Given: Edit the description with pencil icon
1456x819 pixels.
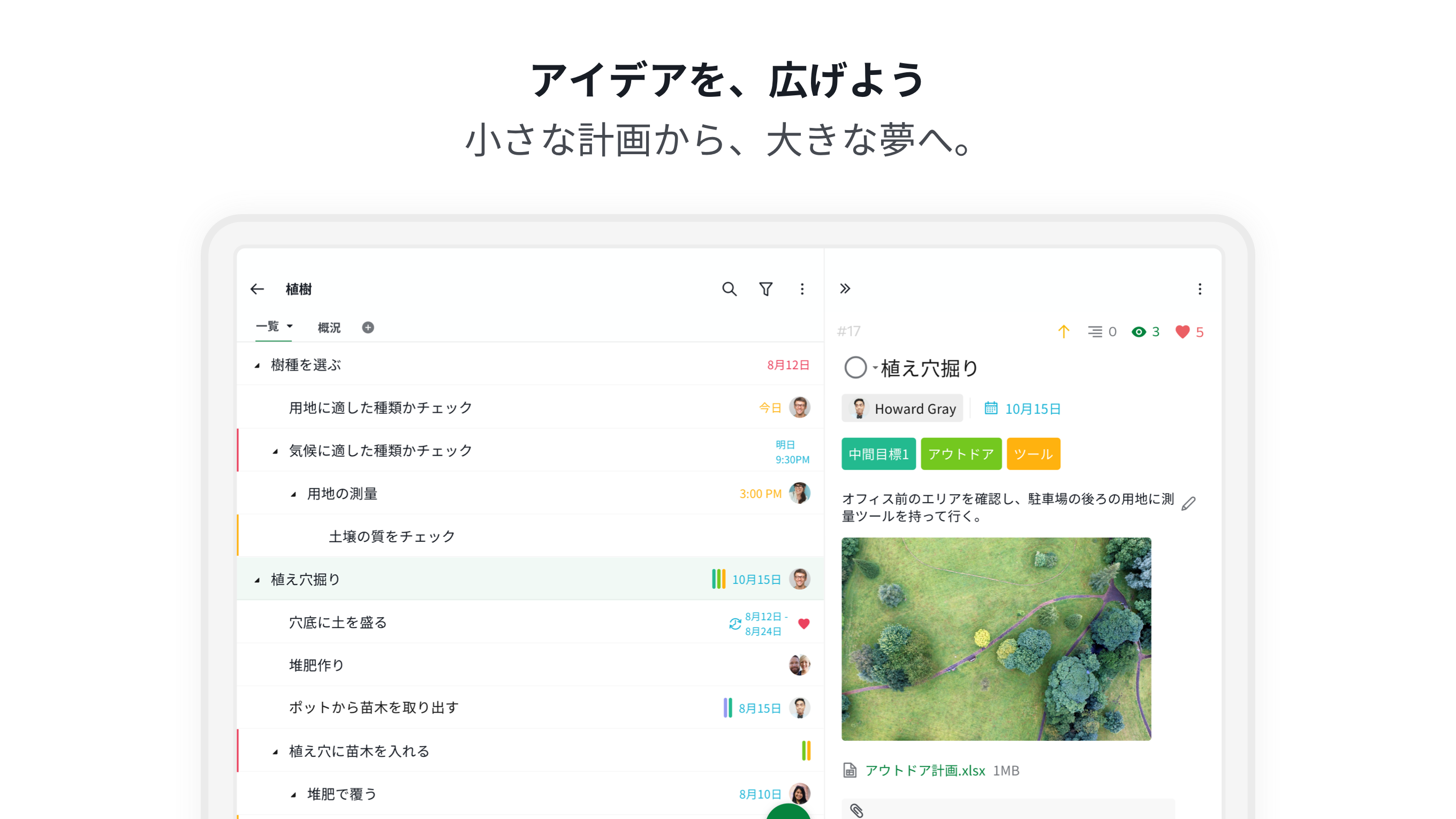Looking at the screenshot, I should point(1189,504).
